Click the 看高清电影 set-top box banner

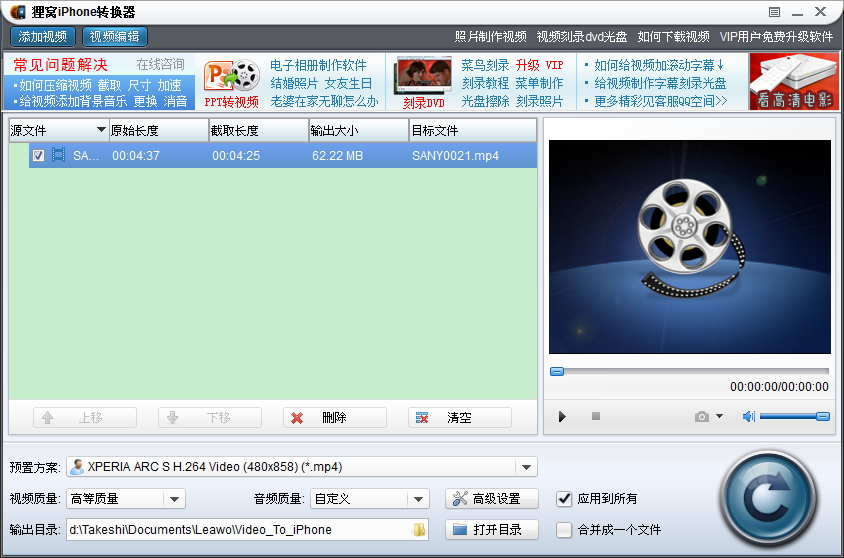[794, 81]
